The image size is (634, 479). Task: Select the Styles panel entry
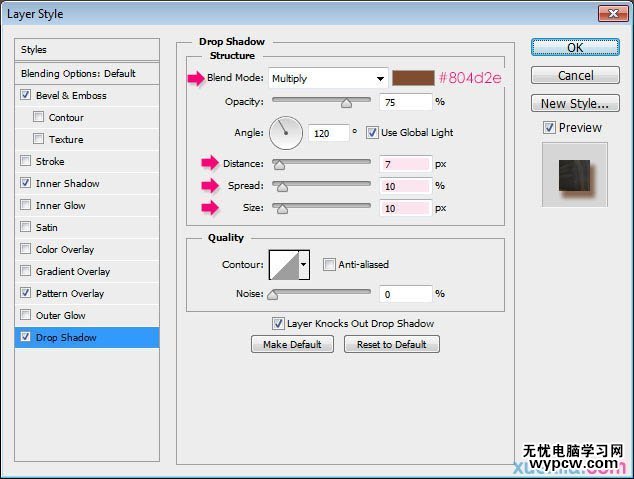(x=87, y=50)
